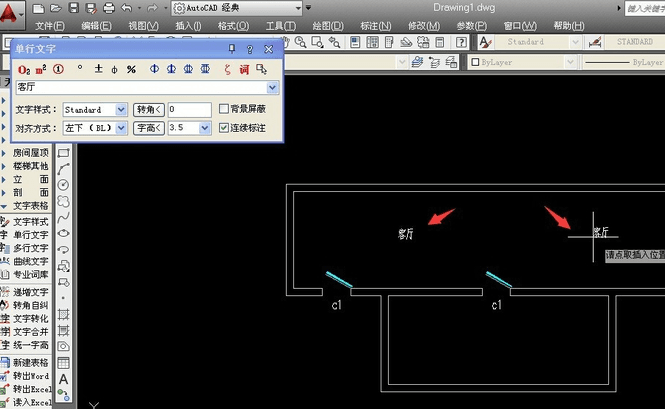Click the rotation angle input field
Viewport: 665px width, 409px height.
pos(190,110)
